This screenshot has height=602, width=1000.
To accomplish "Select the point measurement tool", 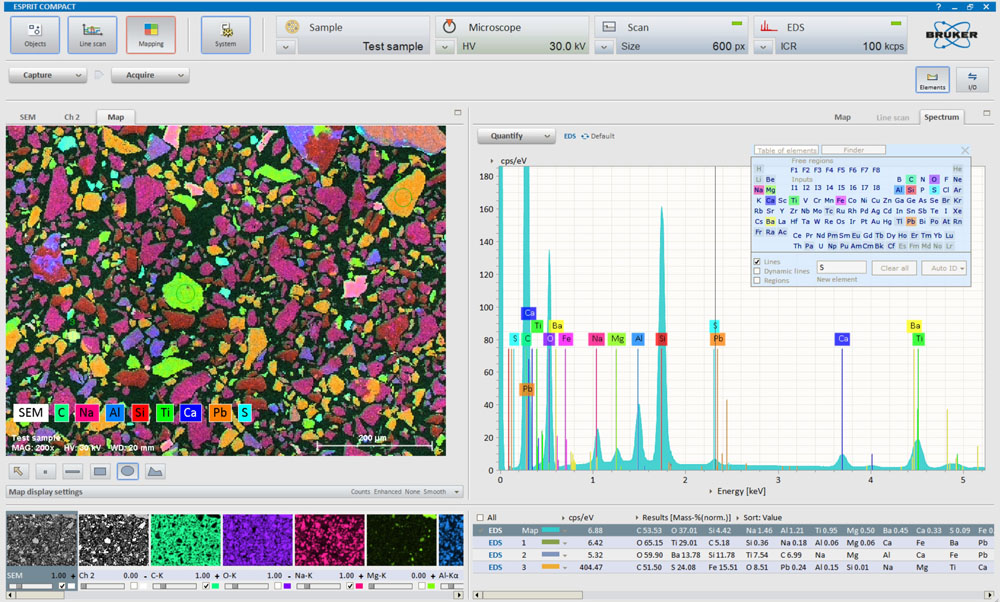I will pyautogui.click(x=44, y=470).
